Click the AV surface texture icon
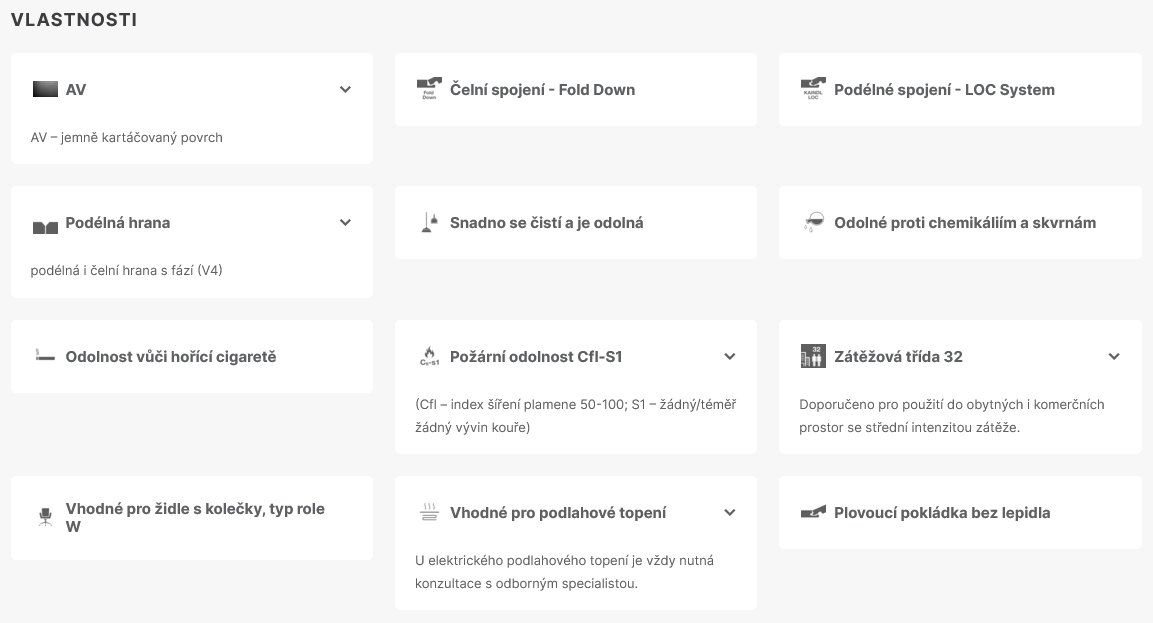 (x=45, y=89)
